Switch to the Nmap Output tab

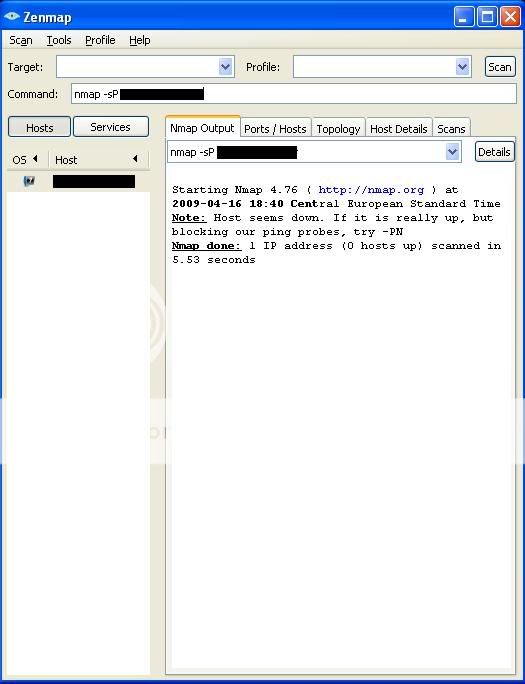point(202,128)
